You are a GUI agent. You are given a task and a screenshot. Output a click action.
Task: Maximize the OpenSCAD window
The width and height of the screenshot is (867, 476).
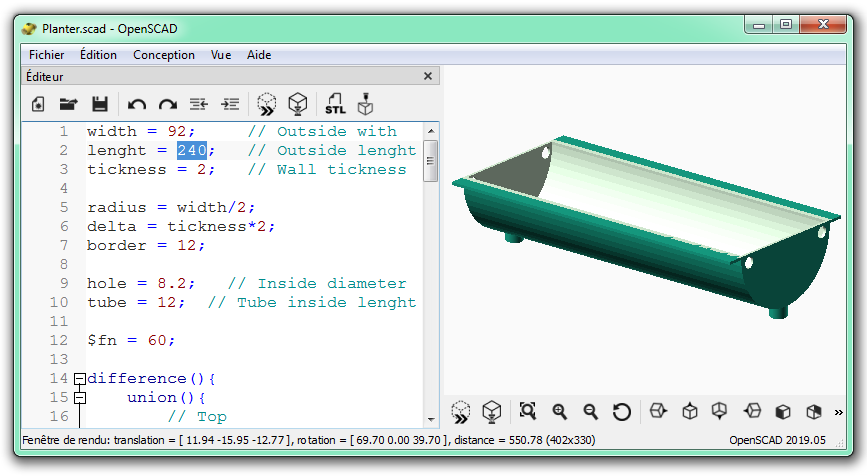(x=786, y=25)
